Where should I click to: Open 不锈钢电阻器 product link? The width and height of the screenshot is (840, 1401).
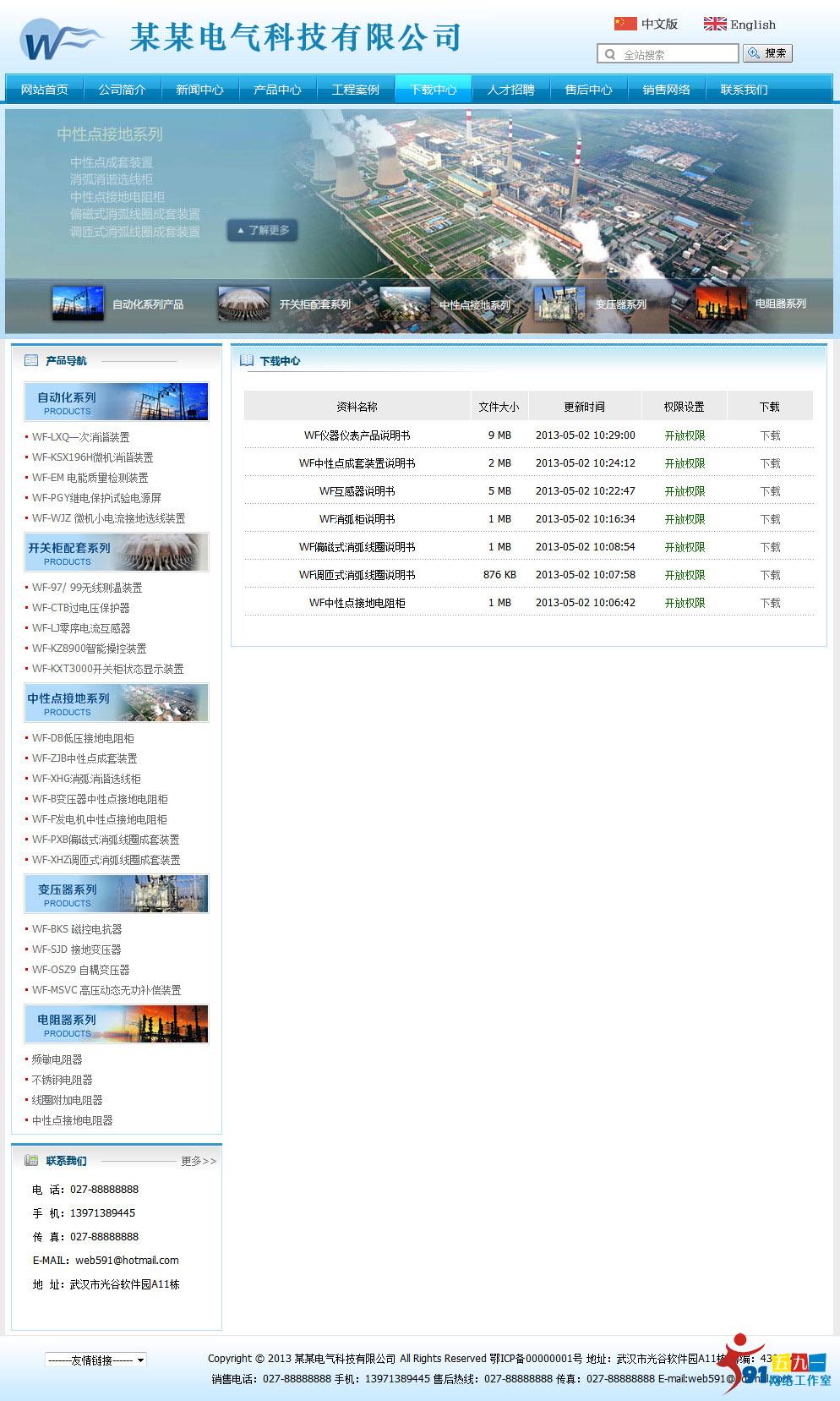63,1080
